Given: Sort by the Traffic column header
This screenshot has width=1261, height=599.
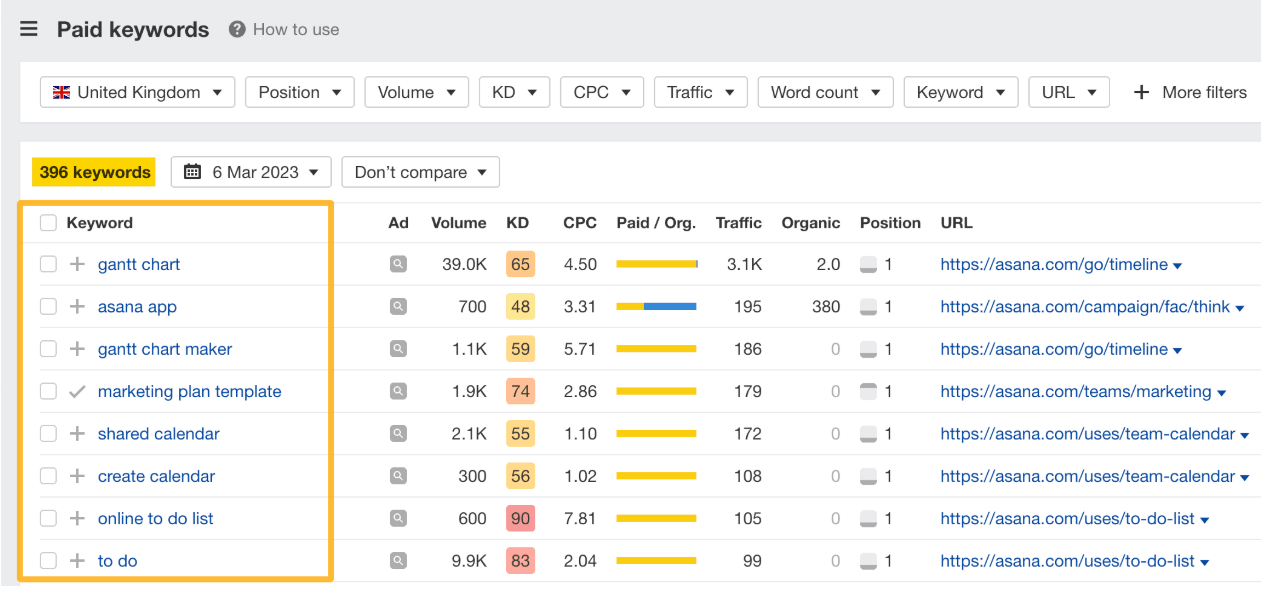Looking at the screenshot, I should tap(738, 223).
